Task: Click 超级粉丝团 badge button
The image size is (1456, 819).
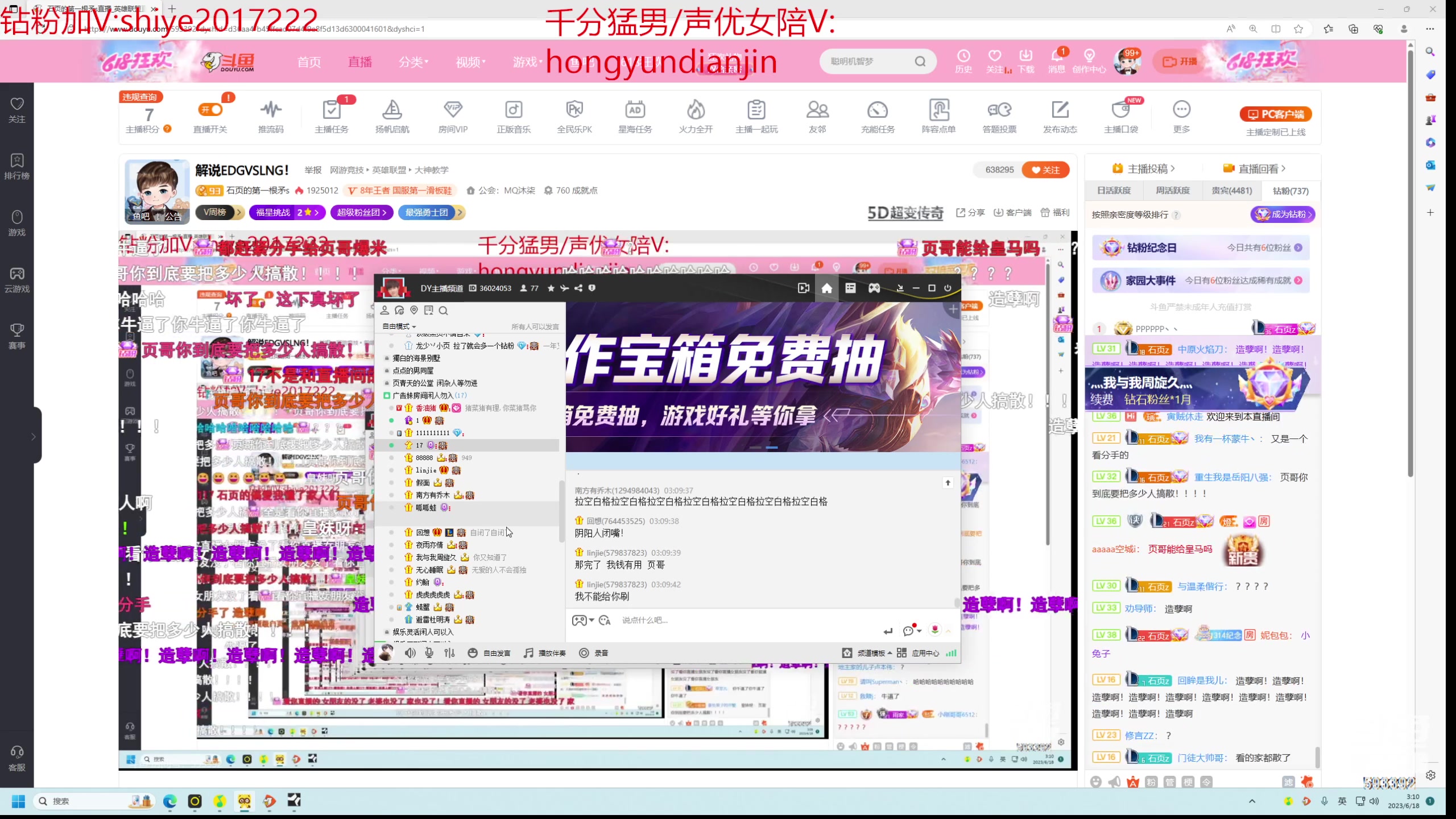Action: [362, 212]
